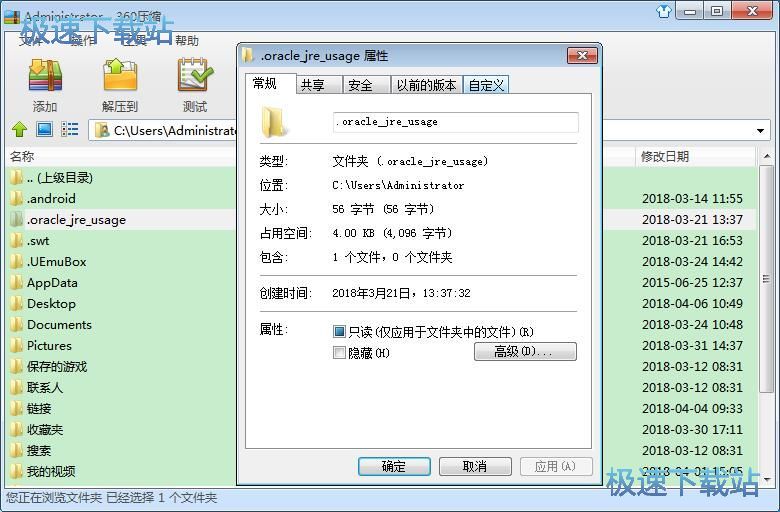Screen dimensions: 780x512
Task: Switch to the 以前的版本 tab
Action: pos(426,86)
